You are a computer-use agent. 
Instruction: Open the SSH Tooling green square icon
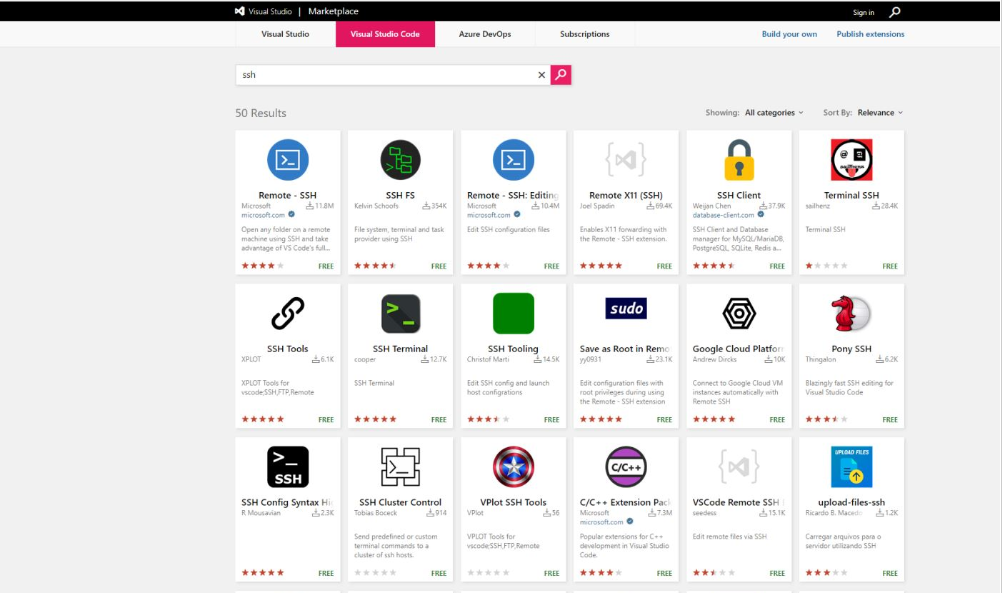(513, 313)
